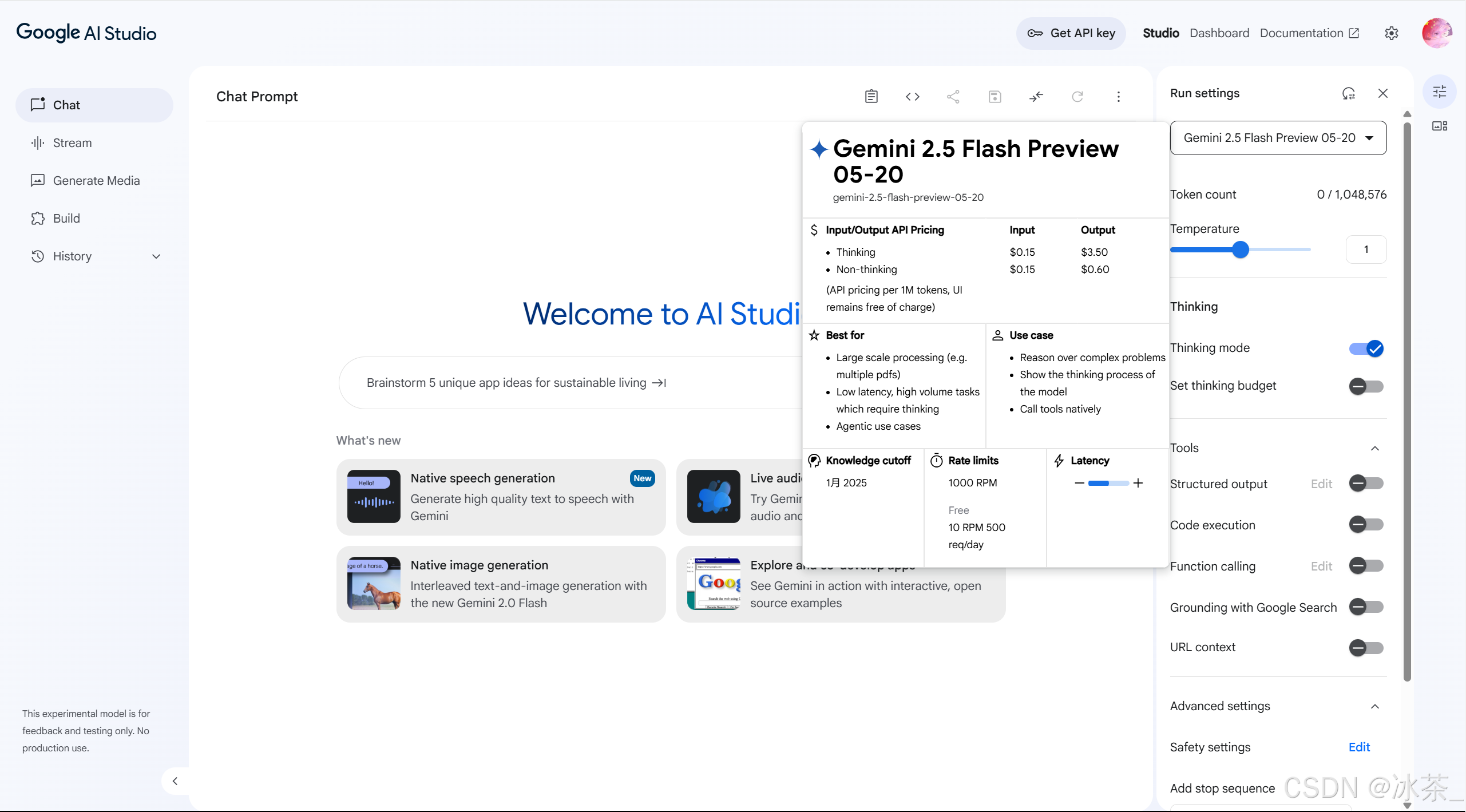Edit Safety settings

coord(1359,747)
